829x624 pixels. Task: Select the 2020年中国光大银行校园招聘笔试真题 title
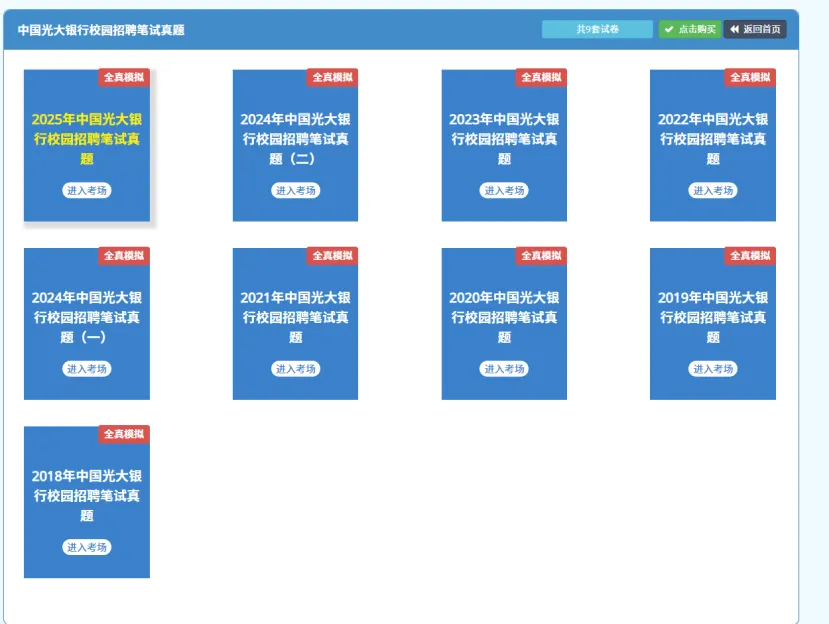[504, 317]
